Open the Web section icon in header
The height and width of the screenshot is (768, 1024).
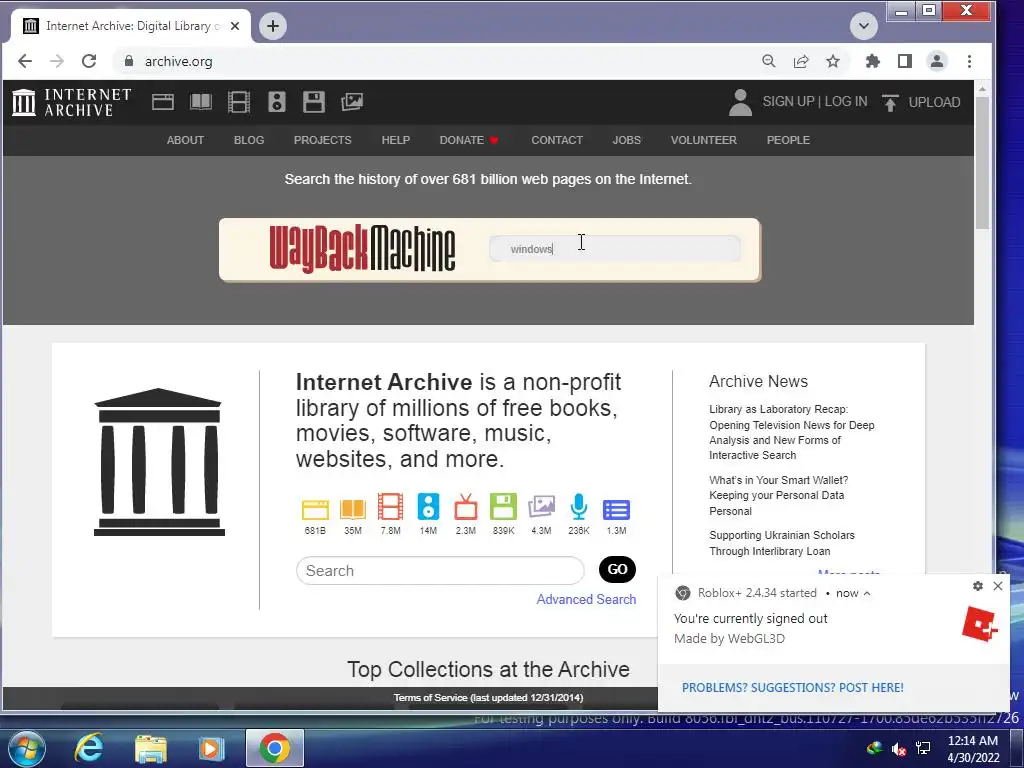pos(163,102)
